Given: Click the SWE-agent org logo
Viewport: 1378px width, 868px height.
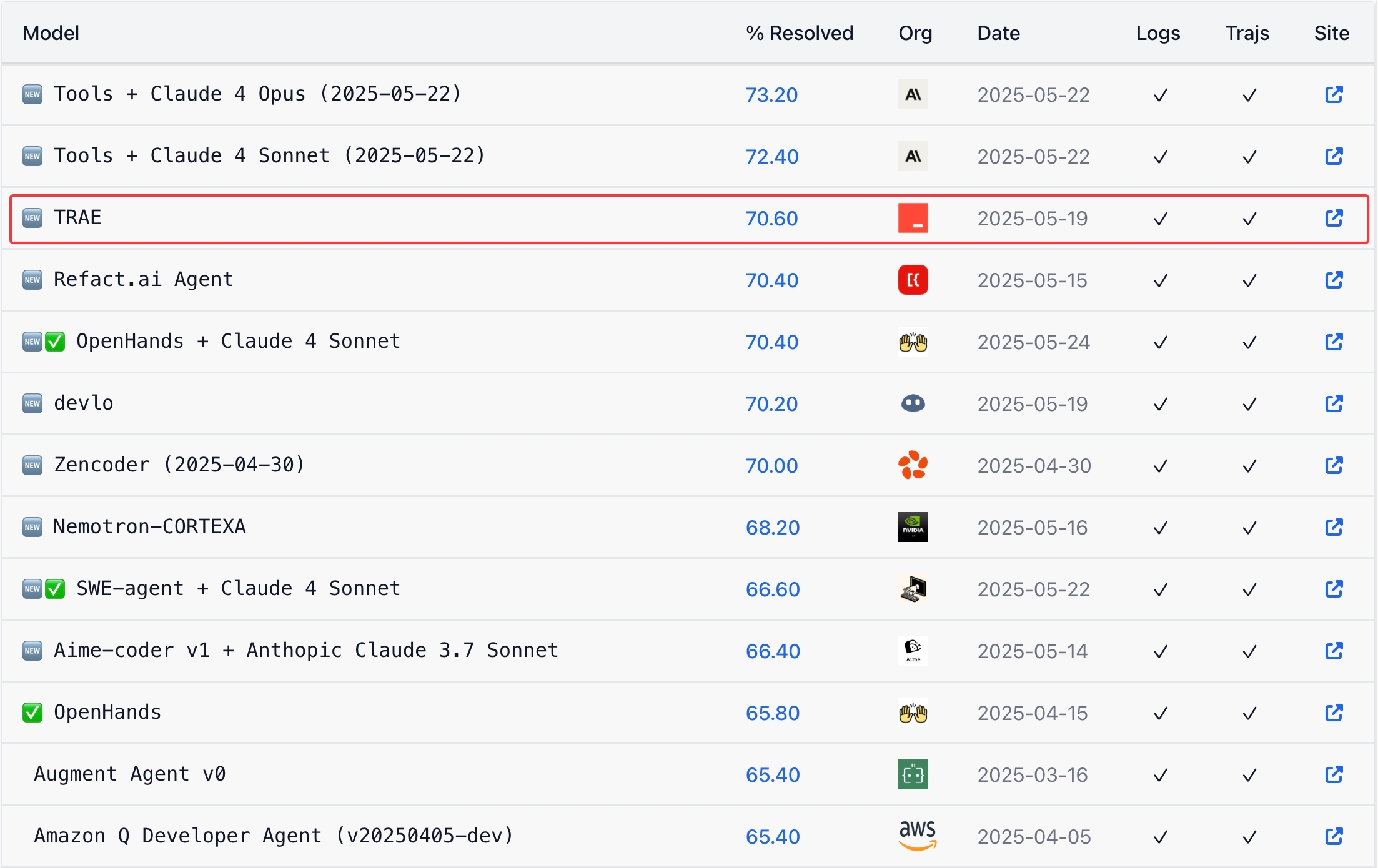Looking at the screenshot, I should [x=913, y=589].
